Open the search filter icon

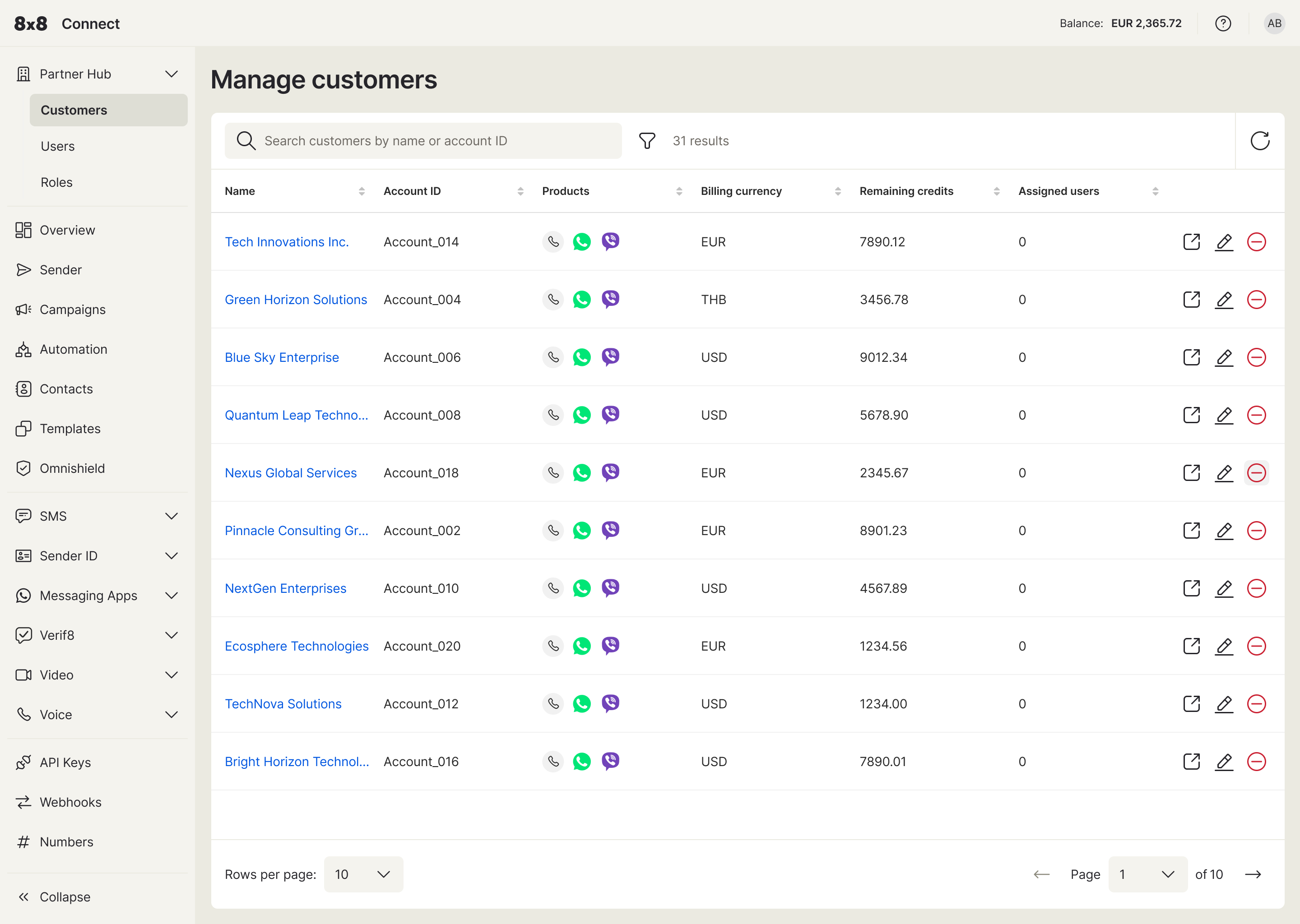647,140
